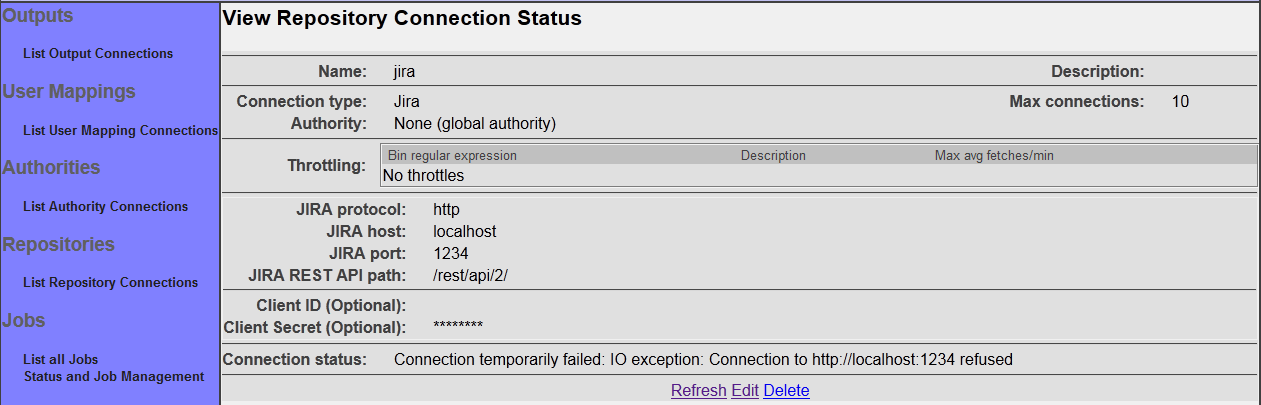Select the Repositories section heading

coord(58,245)
